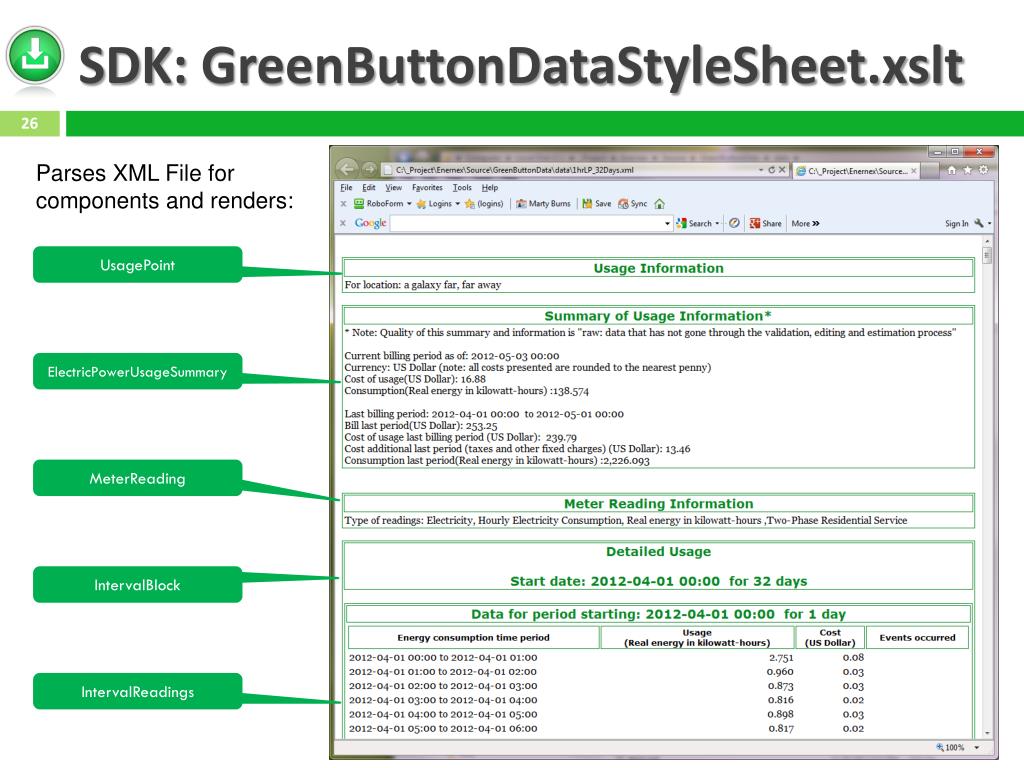The height and width of the screenshot is (768, 1024).
Task: Close the Google toolbar with its X
Action: (344, 223)
